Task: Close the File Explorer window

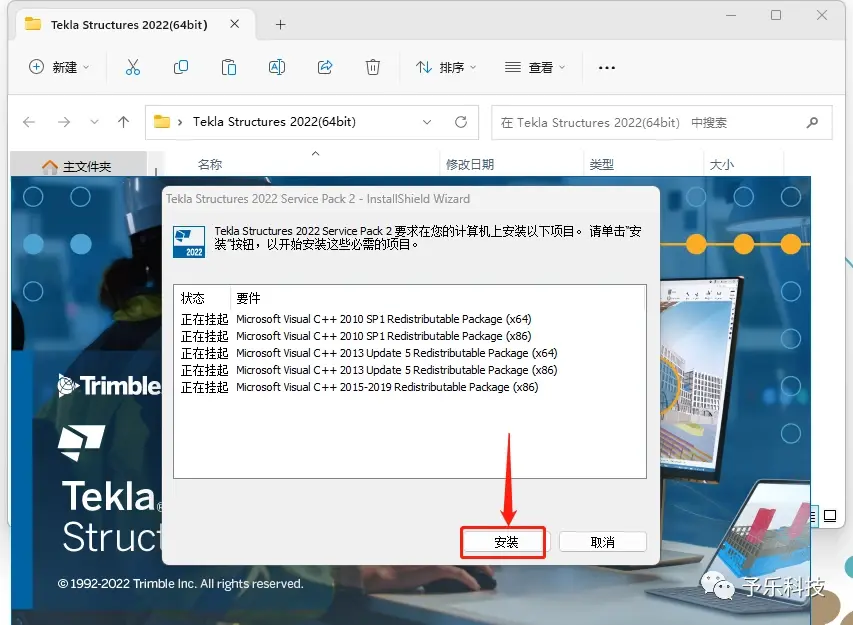Action: 821,15
